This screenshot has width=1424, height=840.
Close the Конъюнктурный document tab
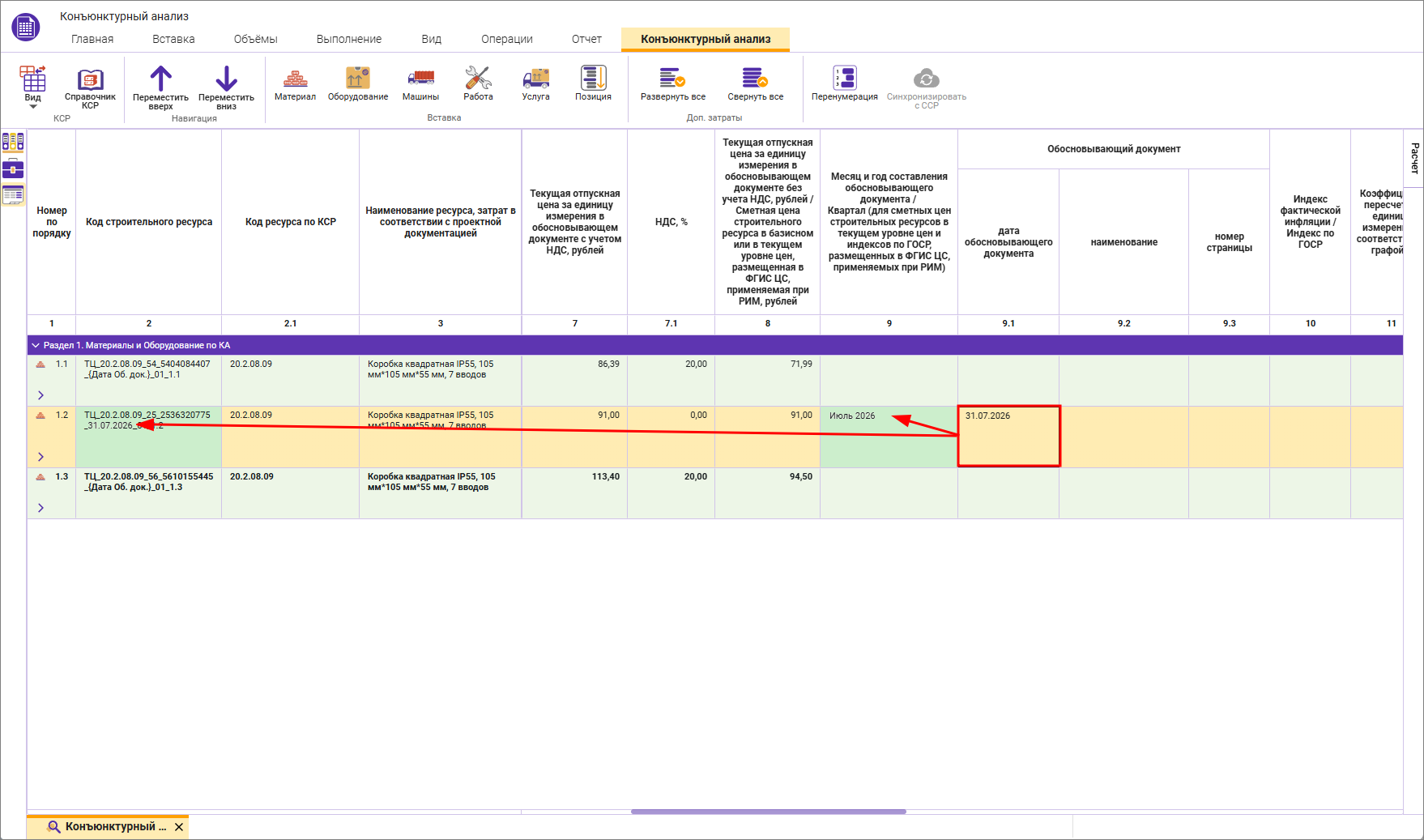point(179,827)
